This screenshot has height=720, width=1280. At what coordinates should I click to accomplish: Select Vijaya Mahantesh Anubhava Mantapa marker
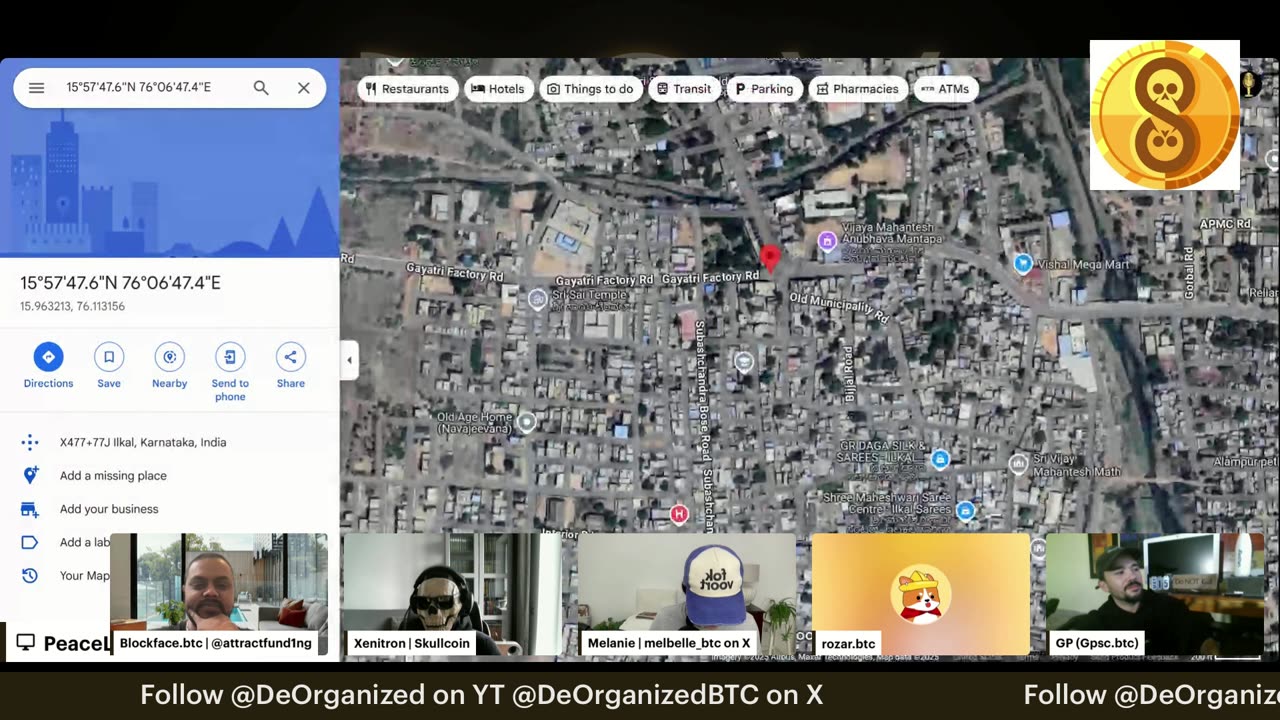click(x=827, y=240)
